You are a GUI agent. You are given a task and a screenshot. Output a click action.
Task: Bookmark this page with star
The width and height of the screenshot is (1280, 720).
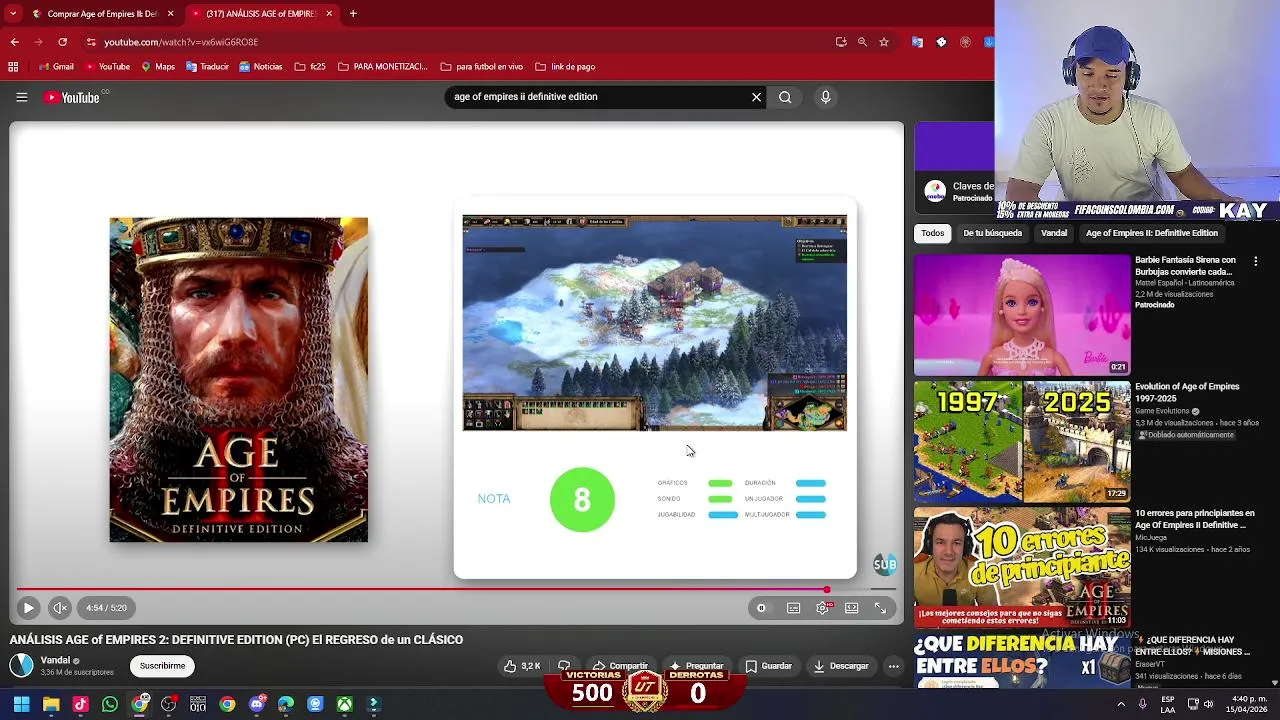(884, 42)
